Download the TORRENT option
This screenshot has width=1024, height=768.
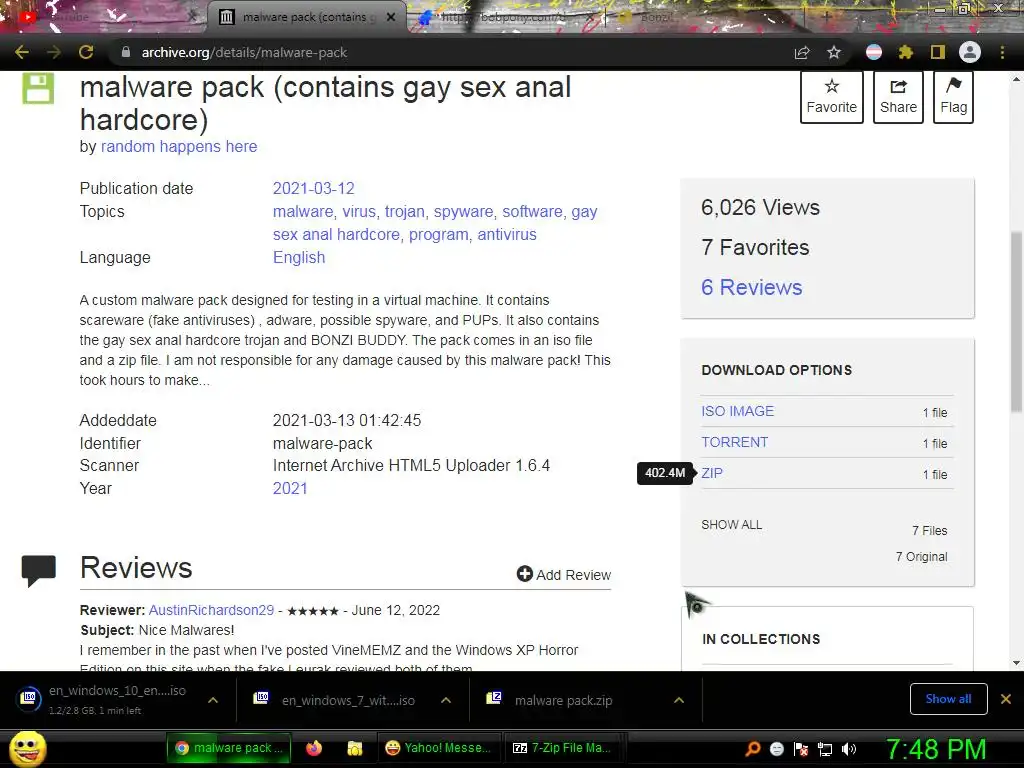(735, 442)
